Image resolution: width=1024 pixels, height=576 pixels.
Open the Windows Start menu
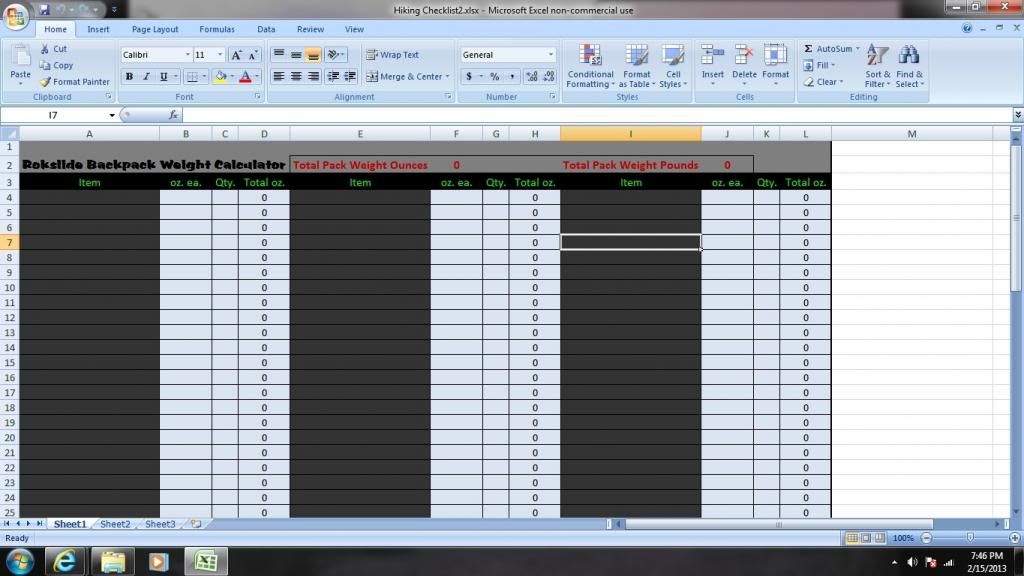point(20,561)
